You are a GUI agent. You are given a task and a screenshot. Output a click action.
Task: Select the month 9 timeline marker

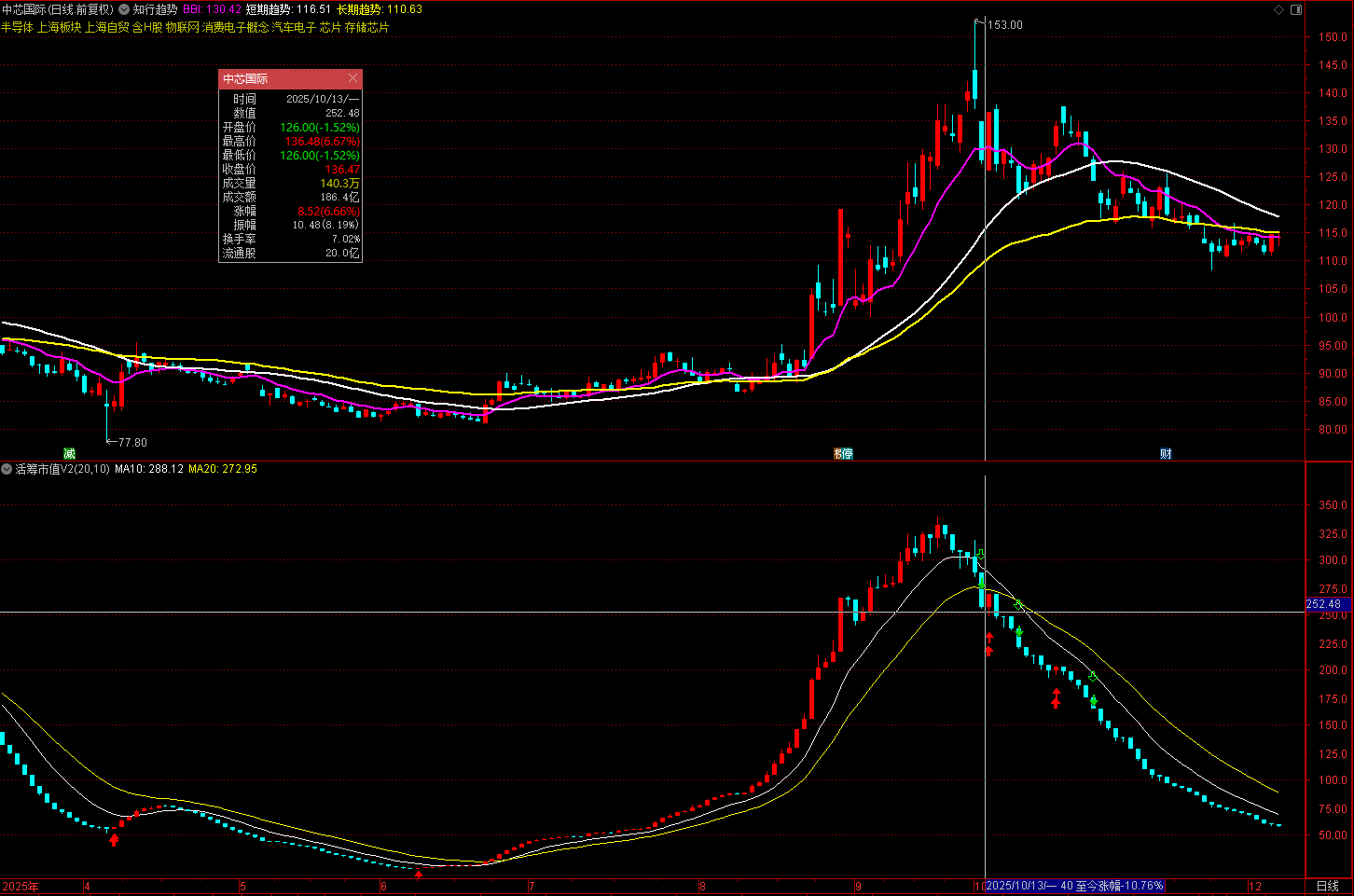858,886
